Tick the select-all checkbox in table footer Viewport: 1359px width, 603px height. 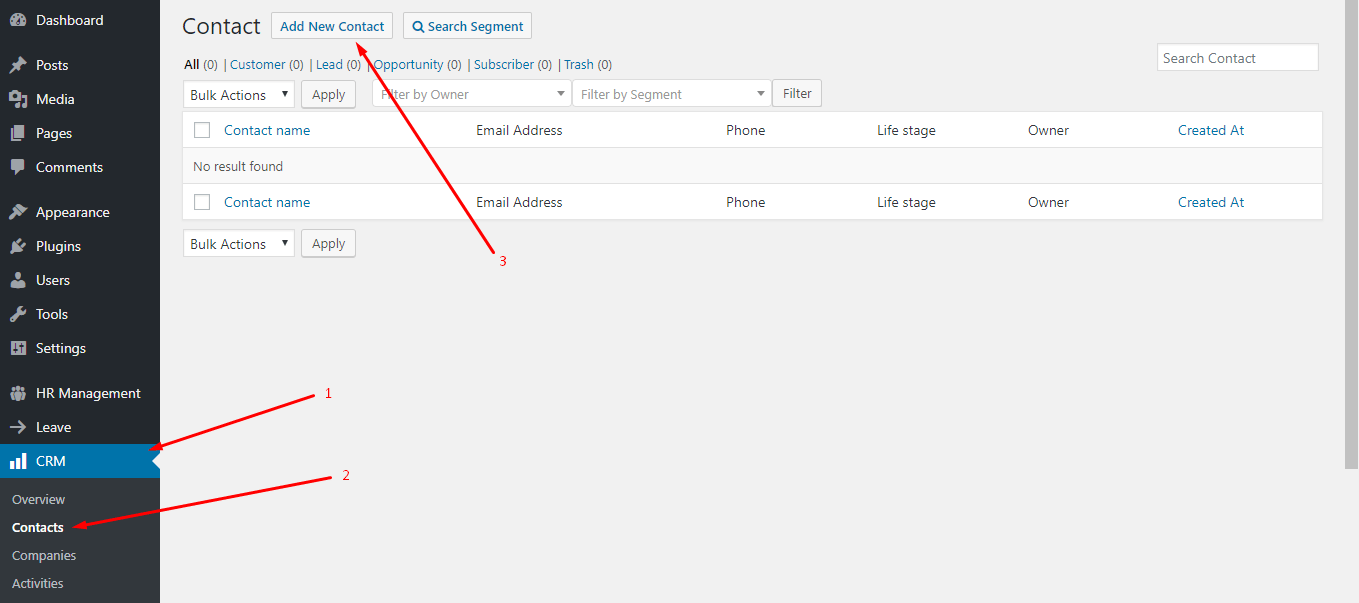(202, 202)
